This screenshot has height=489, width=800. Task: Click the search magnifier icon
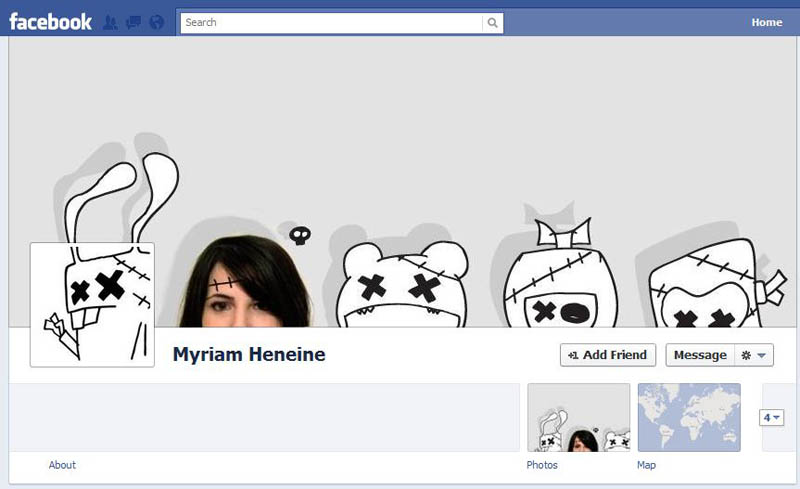coord(493,22)
